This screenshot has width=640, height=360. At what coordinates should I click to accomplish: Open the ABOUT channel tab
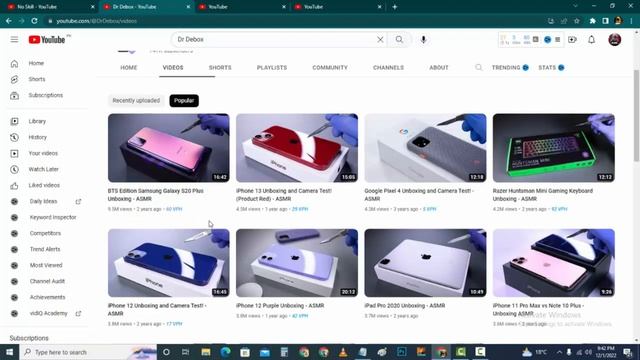(x=439, y=67)
